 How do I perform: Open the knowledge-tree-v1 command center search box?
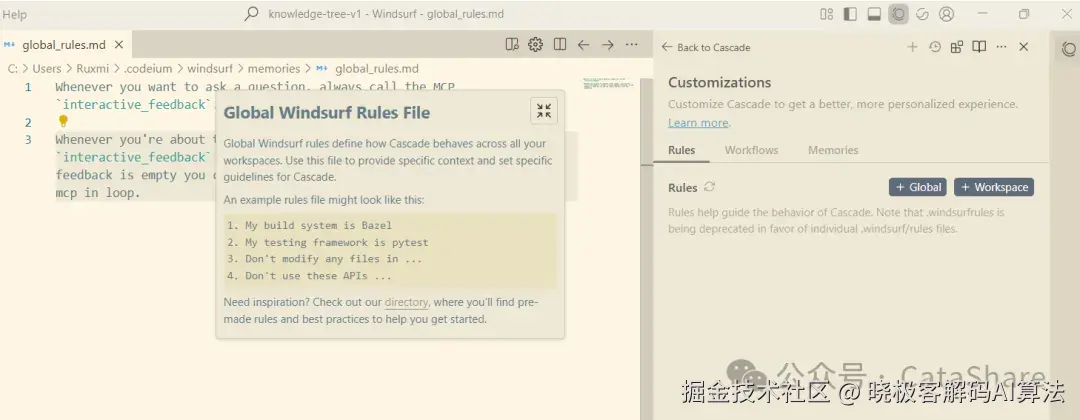386,14
